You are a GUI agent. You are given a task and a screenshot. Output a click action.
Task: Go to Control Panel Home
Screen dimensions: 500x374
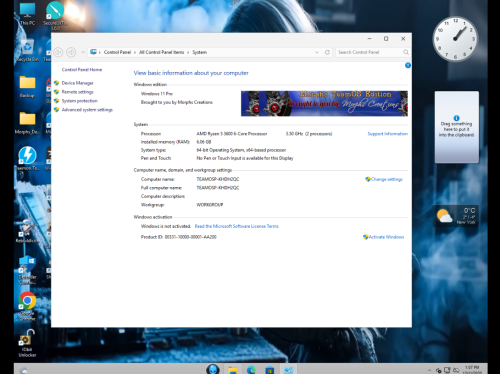point(82,70)
